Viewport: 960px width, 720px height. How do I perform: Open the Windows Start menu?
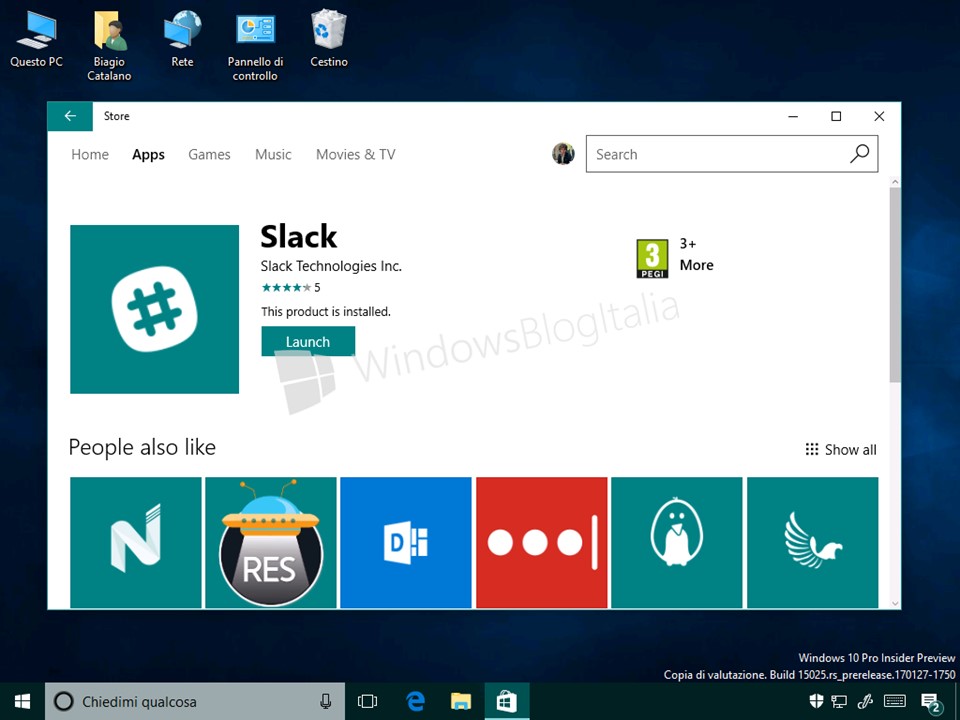[x=22, y=702]
